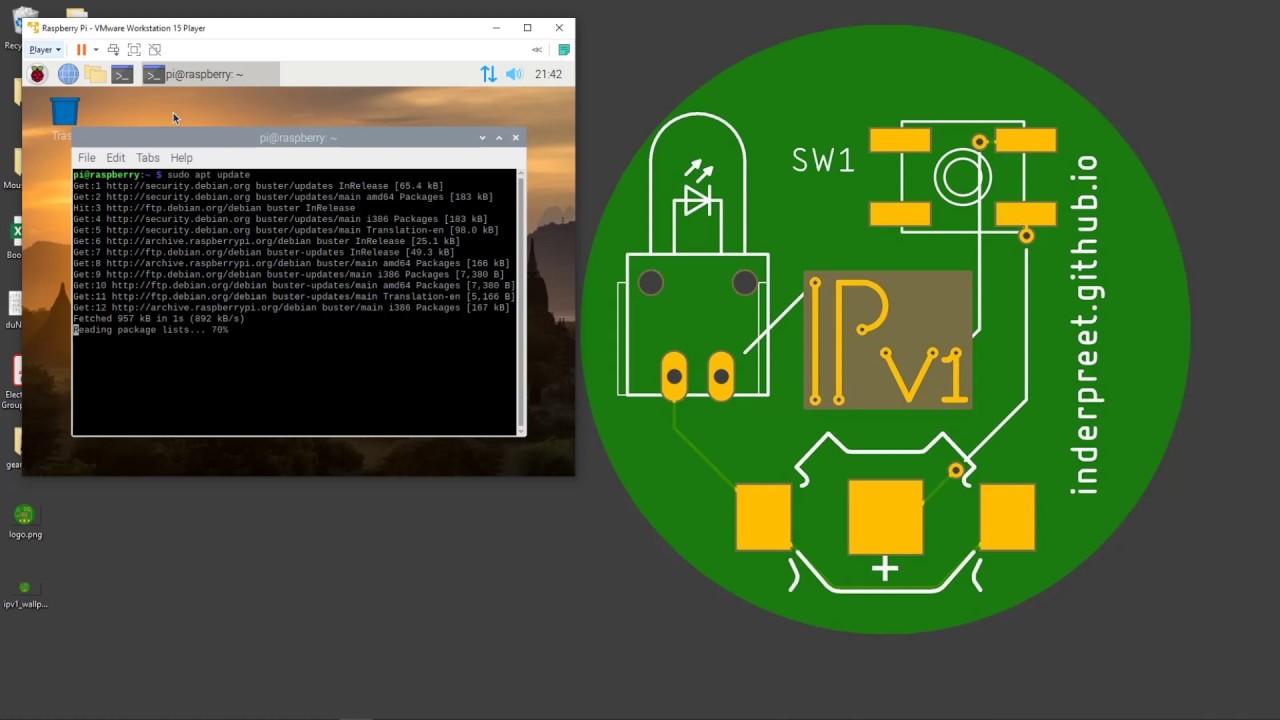Open the volume speaker control in panel
Viewport: 1280px width, 720px height.
tap(514, 74)
